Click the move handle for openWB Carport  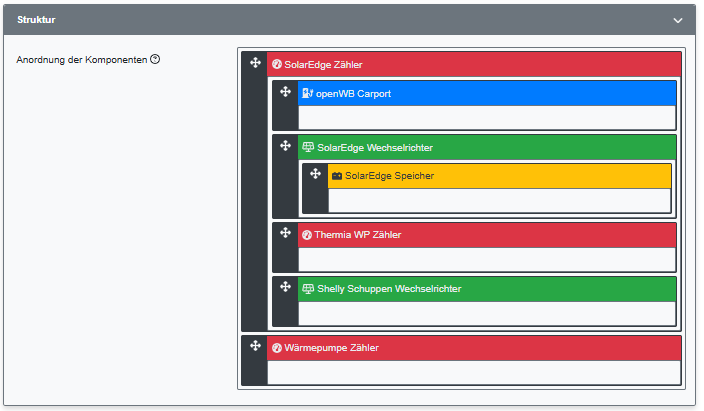[x=286, y=92]
